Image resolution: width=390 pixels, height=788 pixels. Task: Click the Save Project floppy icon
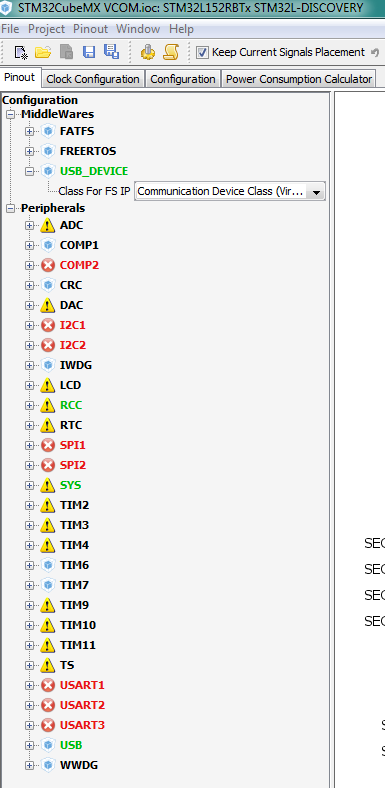pyautogui.click(x=88, y=52)
